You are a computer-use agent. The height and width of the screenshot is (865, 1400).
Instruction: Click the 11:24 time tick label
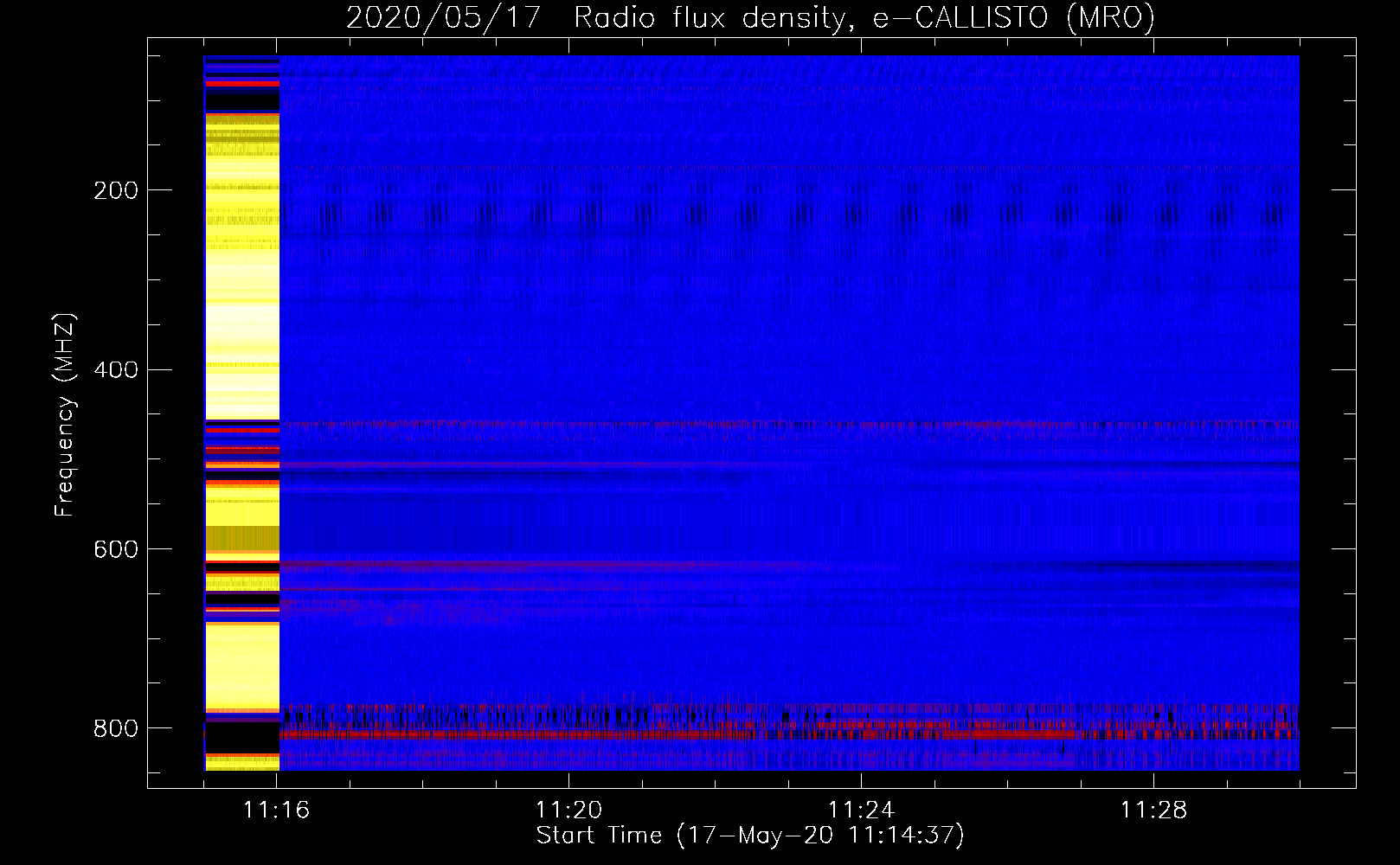(x=861, y=811)
